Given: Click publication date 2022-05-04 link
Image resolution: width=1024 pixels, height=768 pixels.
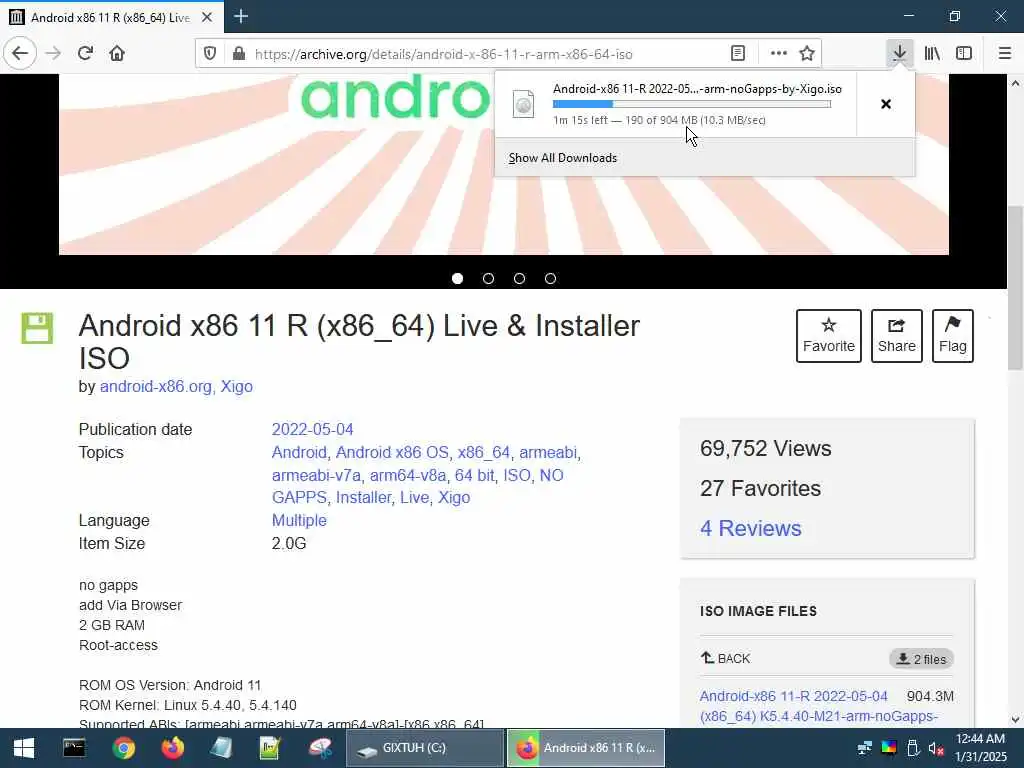Looking at the screenshot, I should coord(312,430).
